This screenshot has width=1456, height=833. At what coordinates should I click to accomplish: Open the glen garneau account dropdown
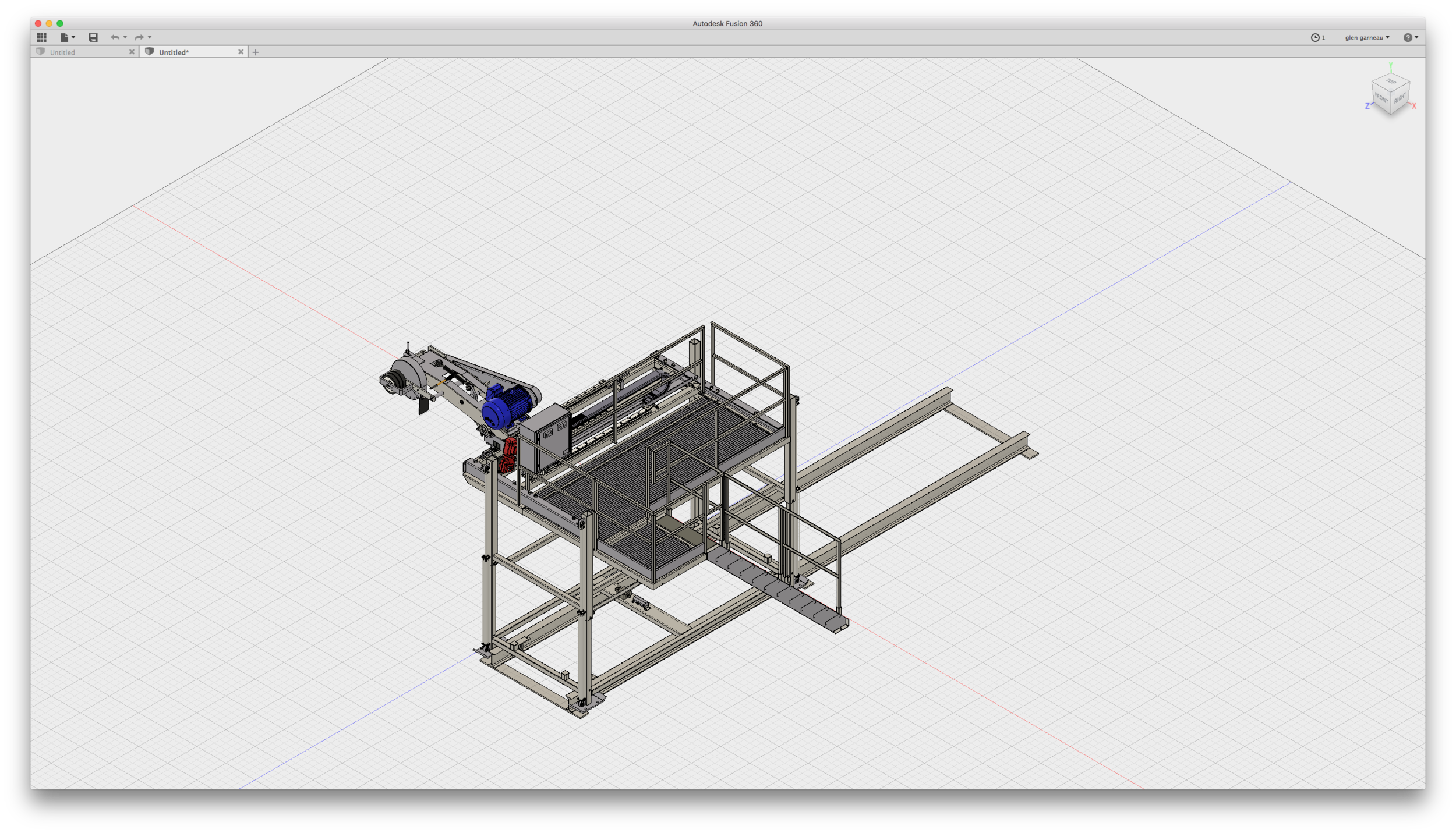tap(1367, 37)
